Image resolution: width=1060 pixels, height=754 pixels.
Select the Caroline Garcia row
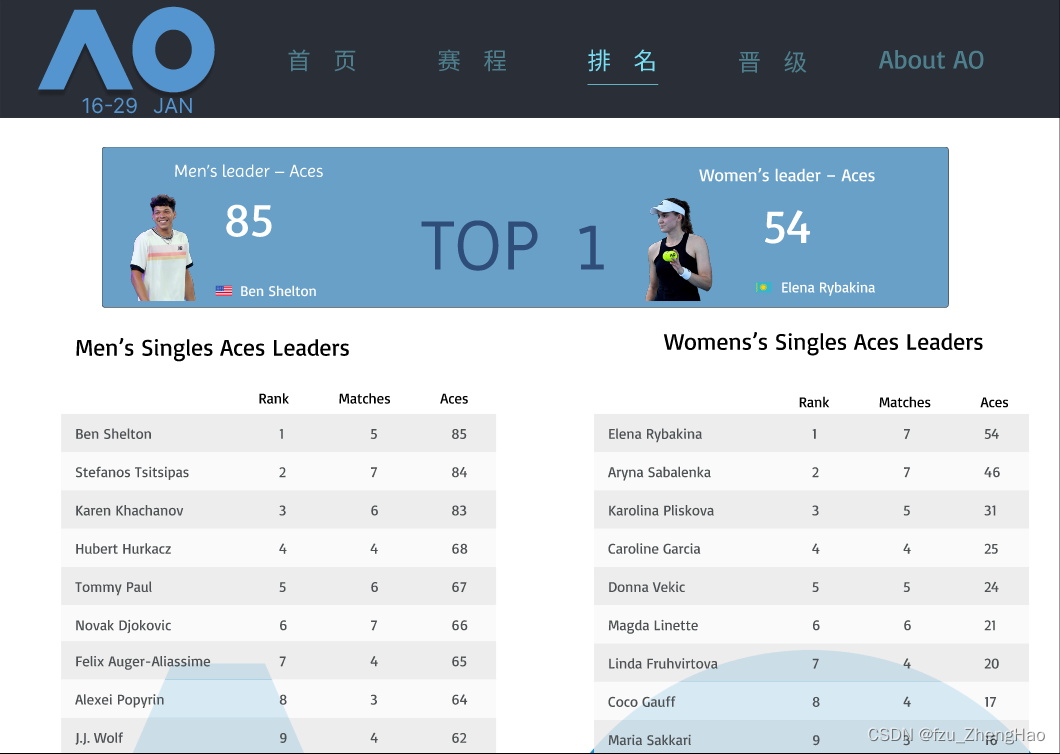click(x=811, y=548)
